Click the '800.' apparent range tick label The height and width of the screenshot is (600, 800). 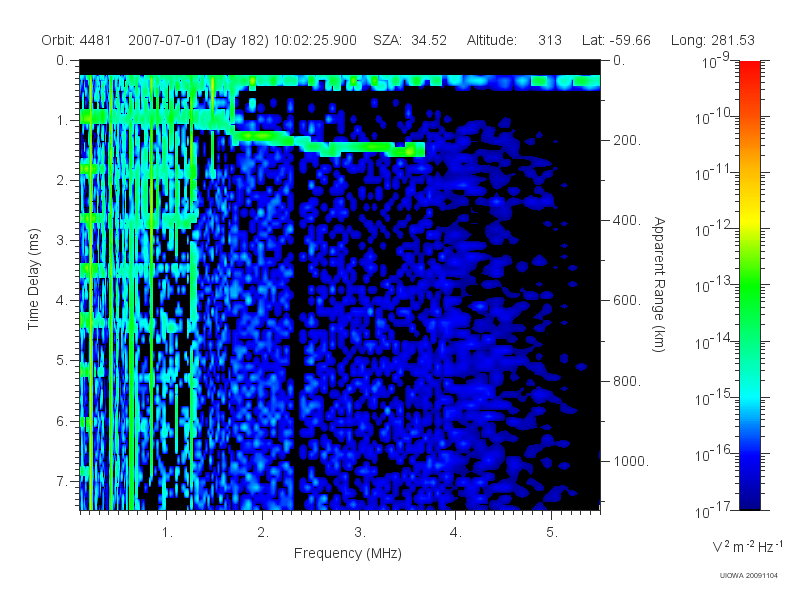point(627,381)
